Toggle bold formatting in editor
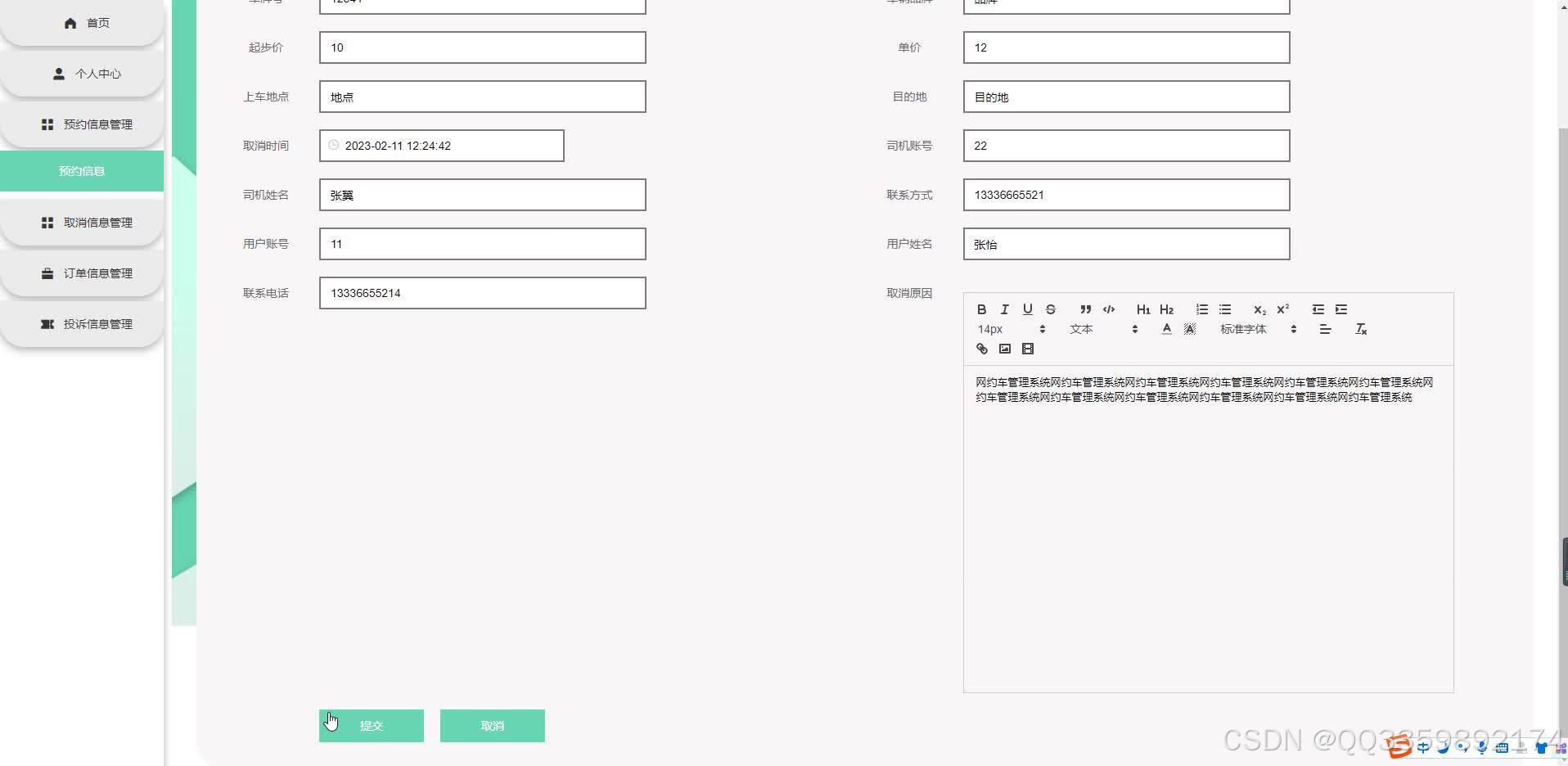This screenshot has width=1568, height=766. tap(981, 309)
